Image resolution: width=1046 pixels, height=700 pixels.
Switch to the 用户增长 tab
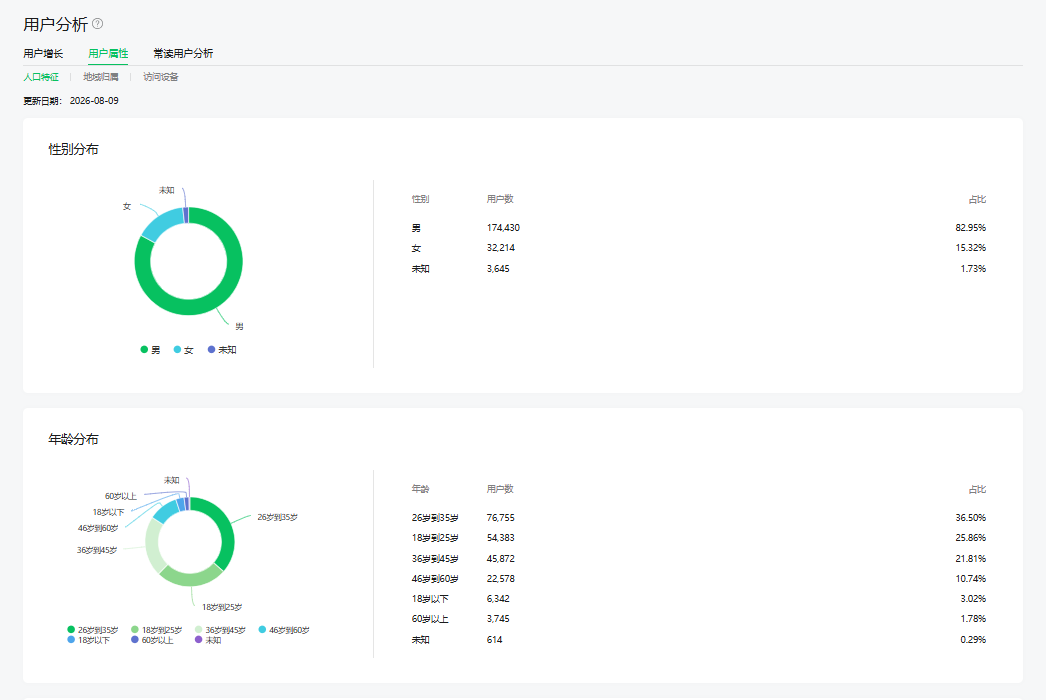(43, 53)
